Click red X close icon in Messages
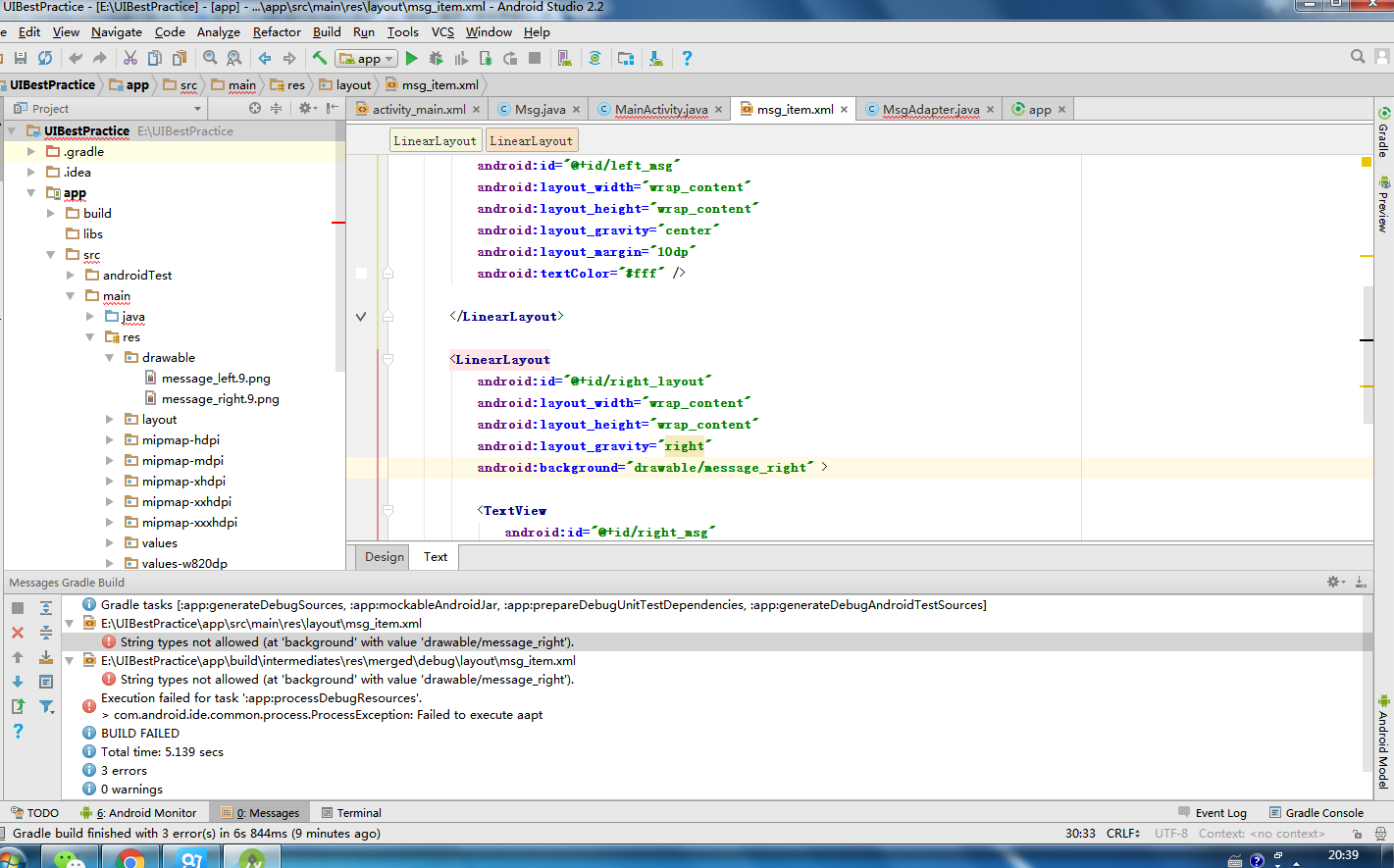The height and width of the screenshot is (868, 1394). [x=18, y=633]
